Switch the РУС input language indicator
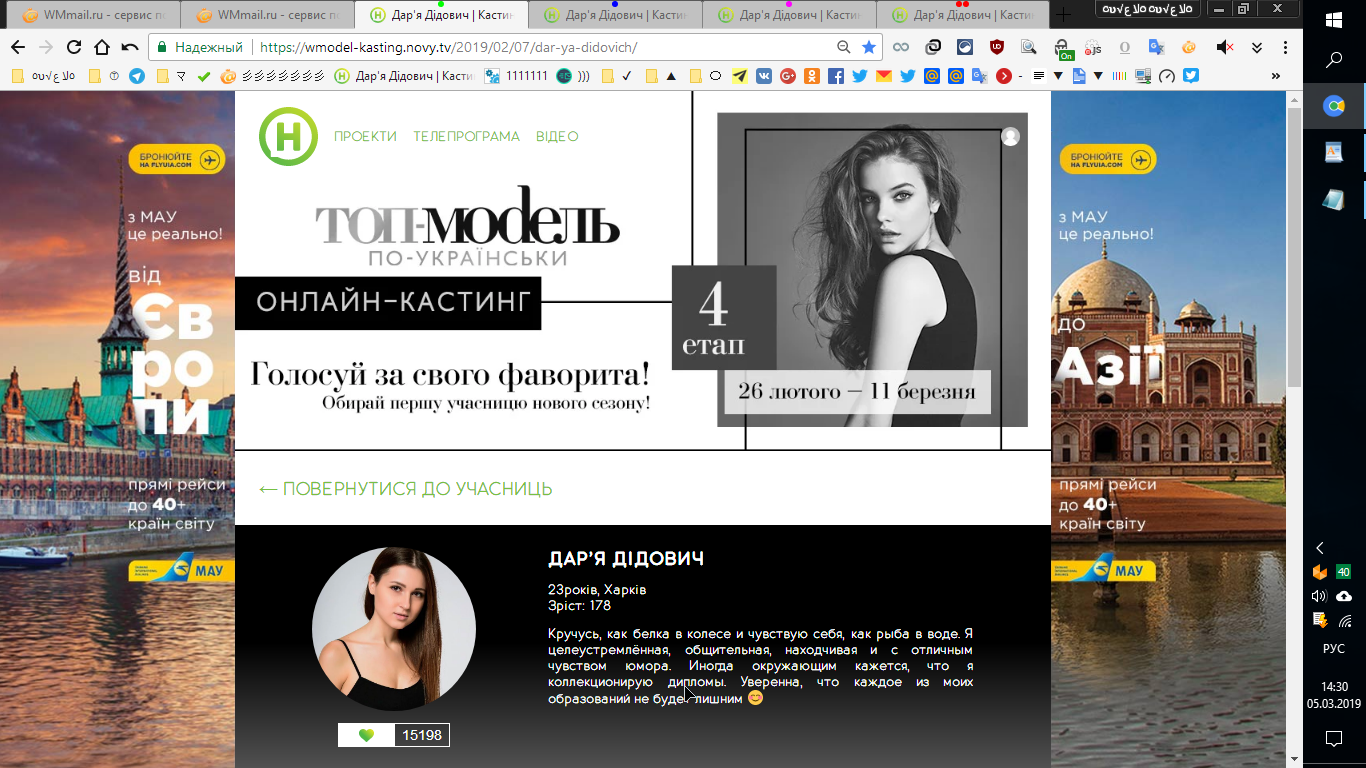Viewport: 1366px width, 768px height. point(1334,648)
